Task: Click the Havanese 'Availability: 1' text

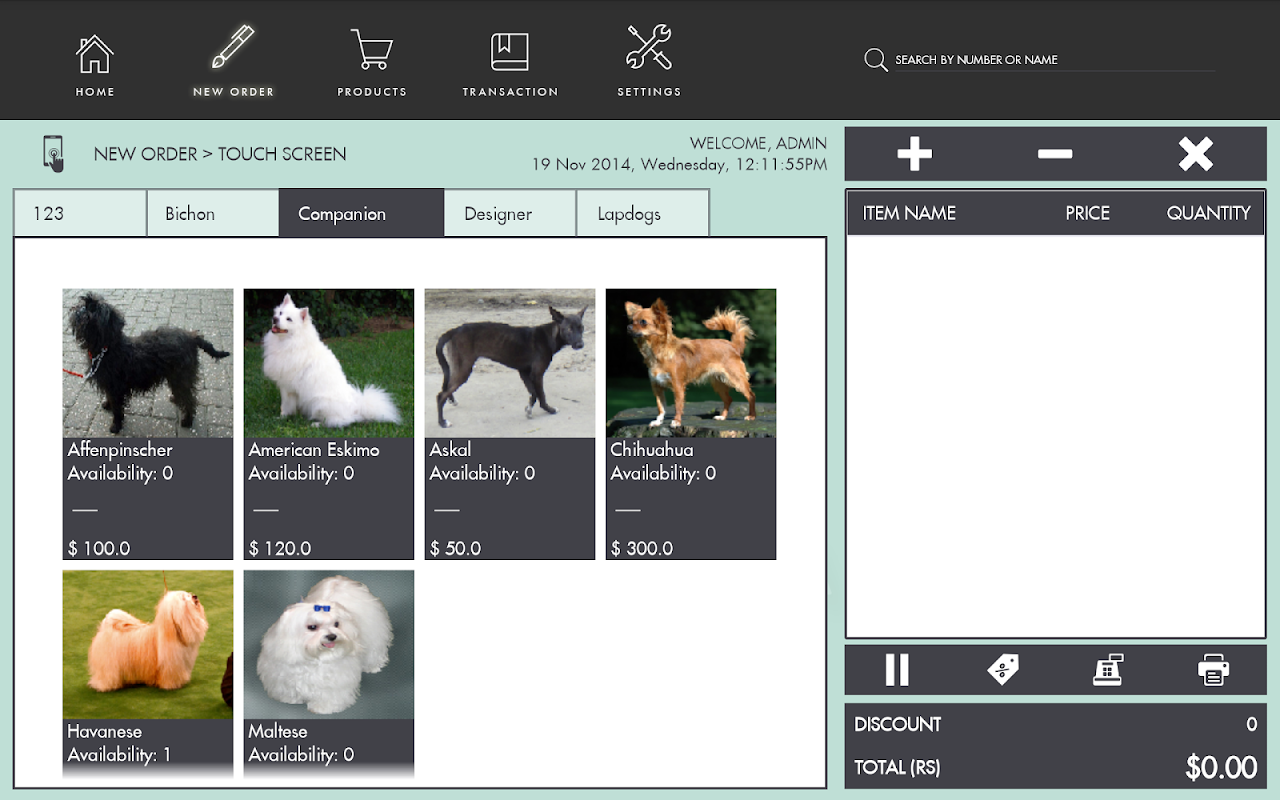Action: click(x=119, y=755)
